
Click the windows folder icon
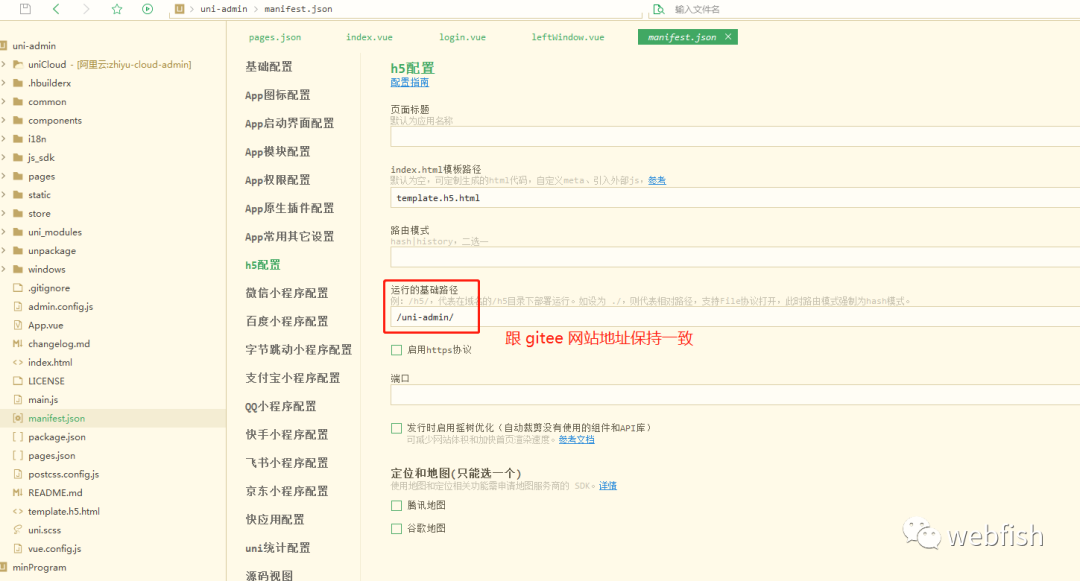18,269
